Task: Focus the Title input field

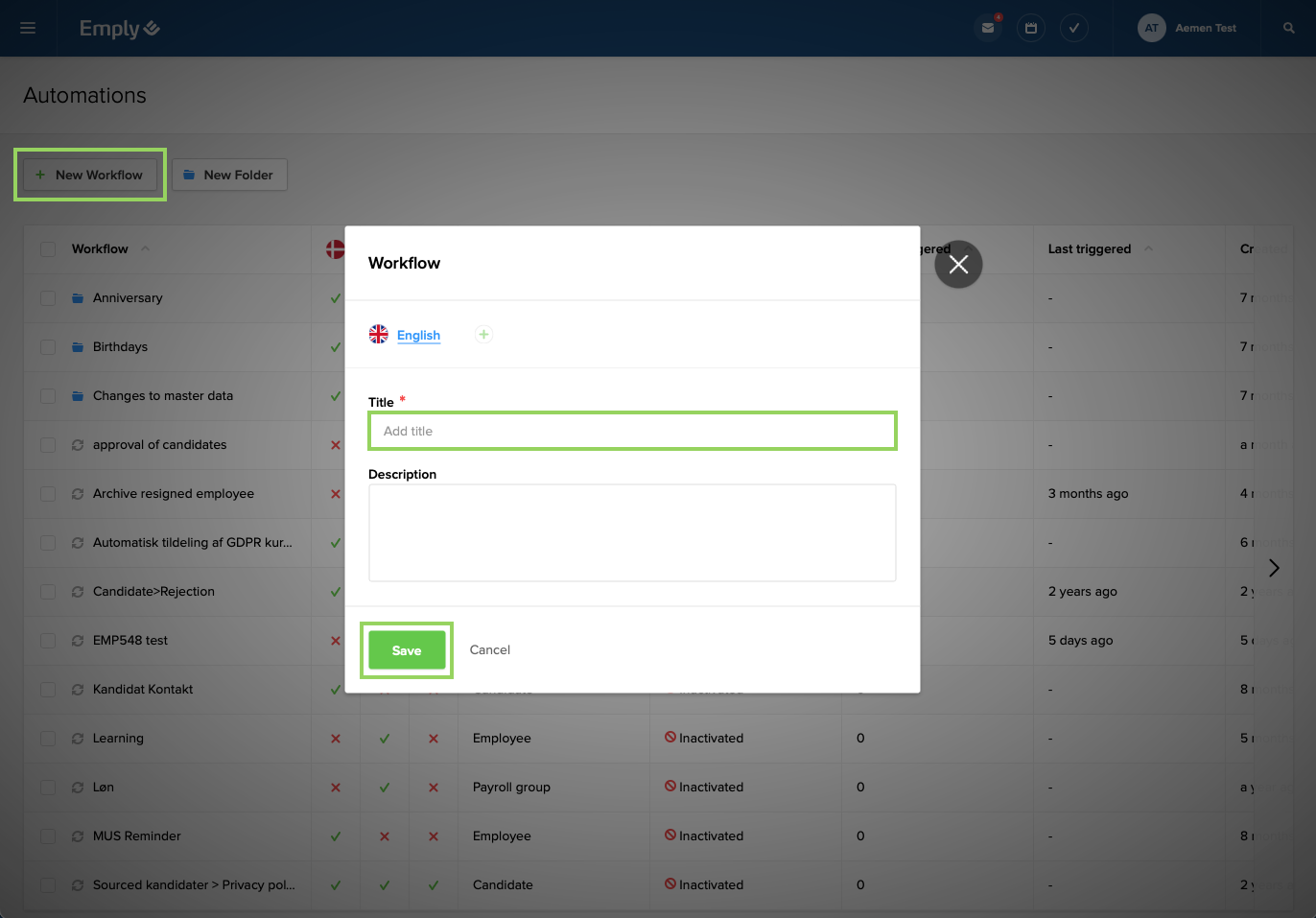Action: (632, 432)
